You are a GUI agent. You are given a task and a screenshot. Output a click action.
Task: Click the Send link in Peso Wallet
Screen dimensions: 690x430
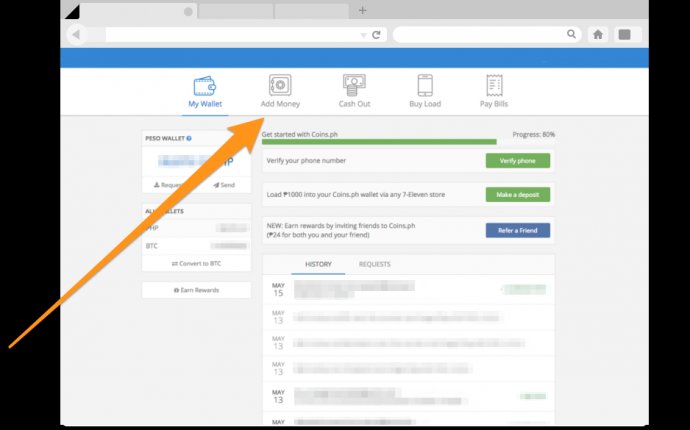[224, 185]
